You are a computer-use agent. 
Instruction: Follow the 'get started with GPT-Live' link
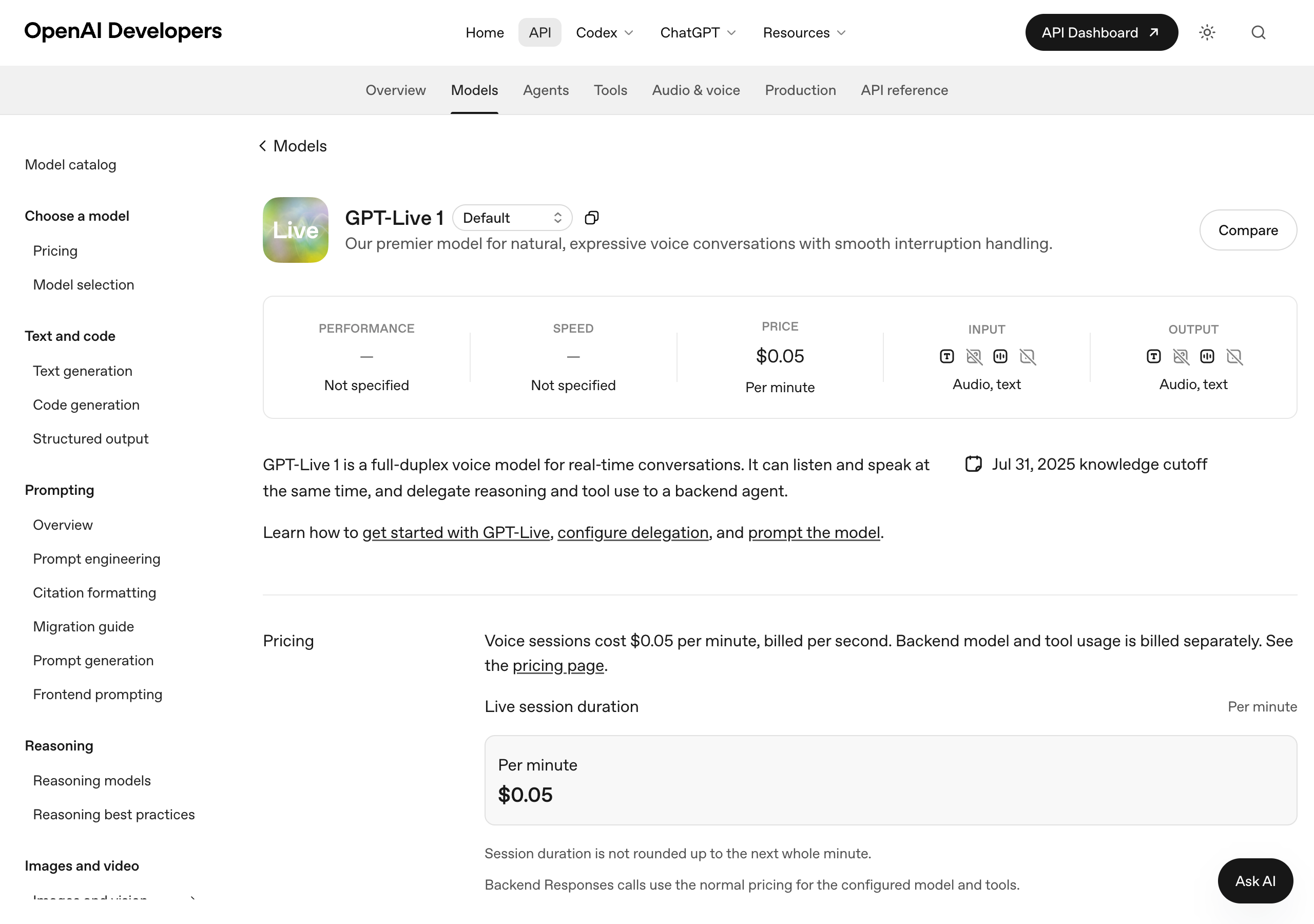point(456,532)
